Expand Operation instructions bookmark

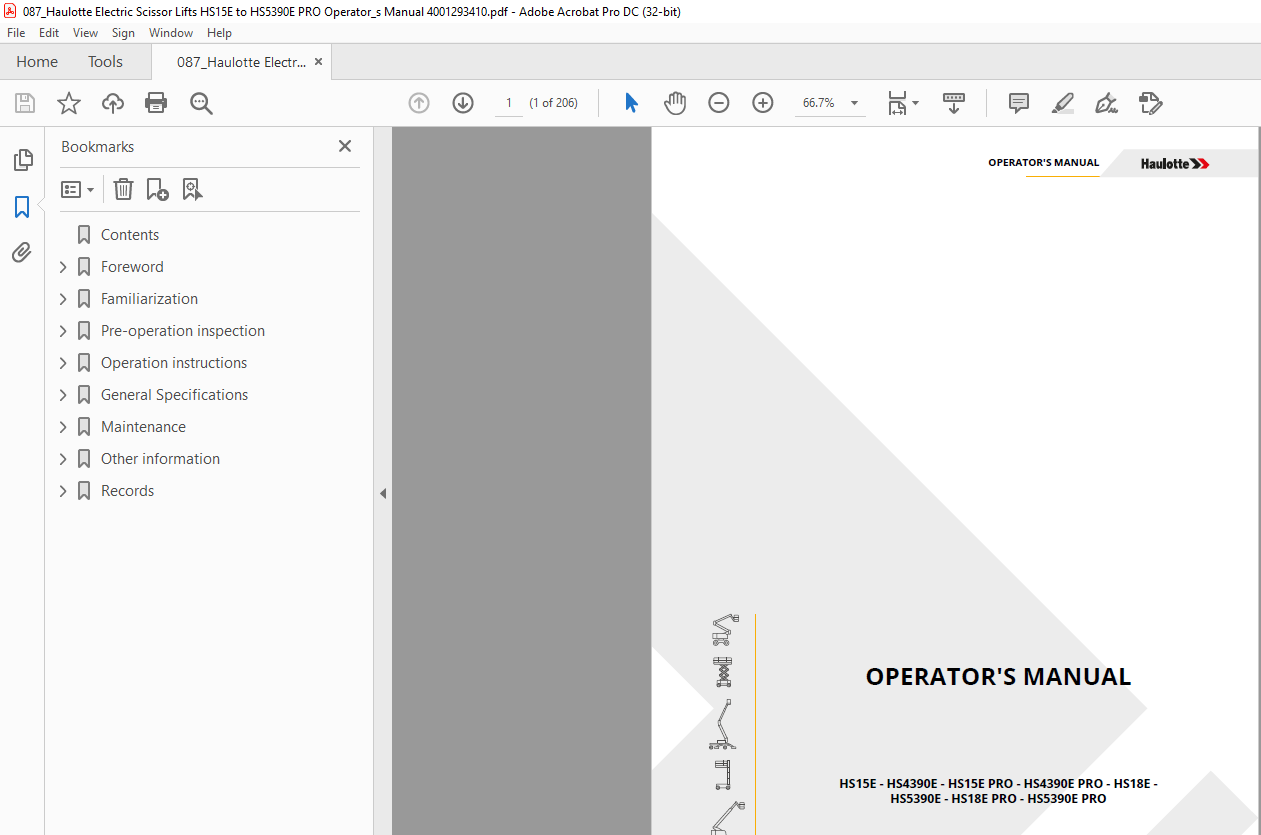pos(63,363)
